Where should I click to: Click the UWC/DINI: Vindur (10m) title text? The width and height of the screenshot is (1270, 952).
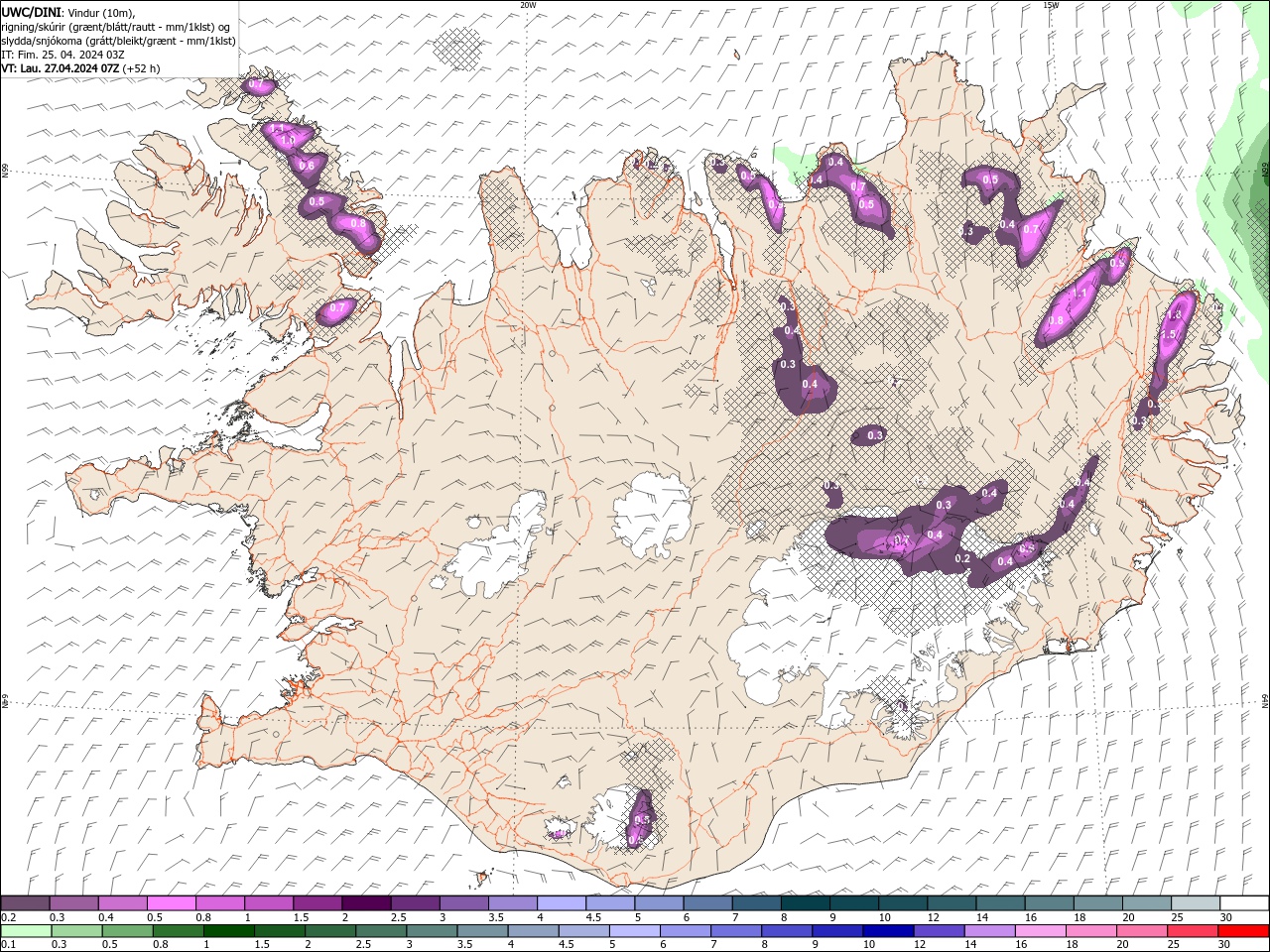[x=68, y=12]
